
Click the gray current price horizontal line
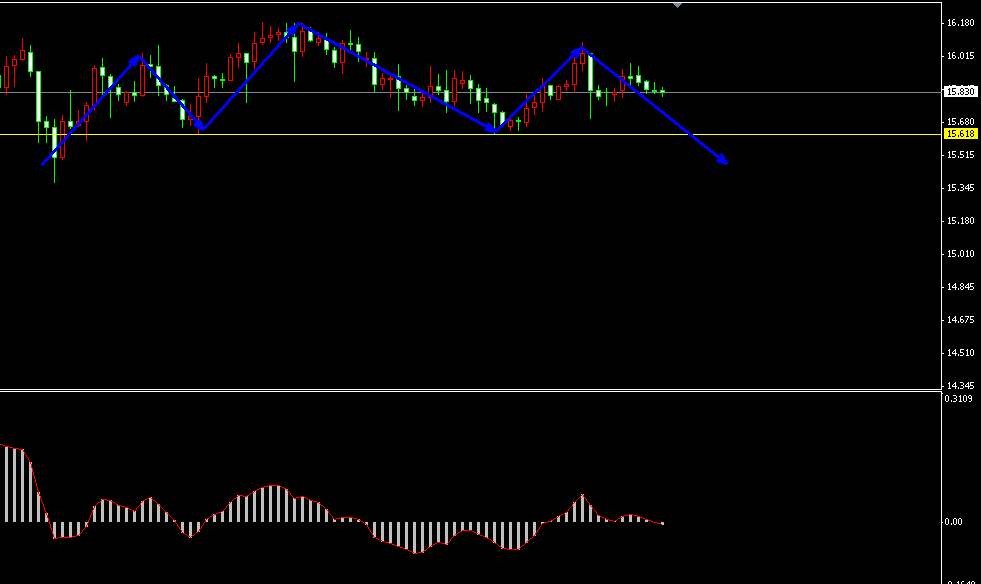[x=800, y=92]
